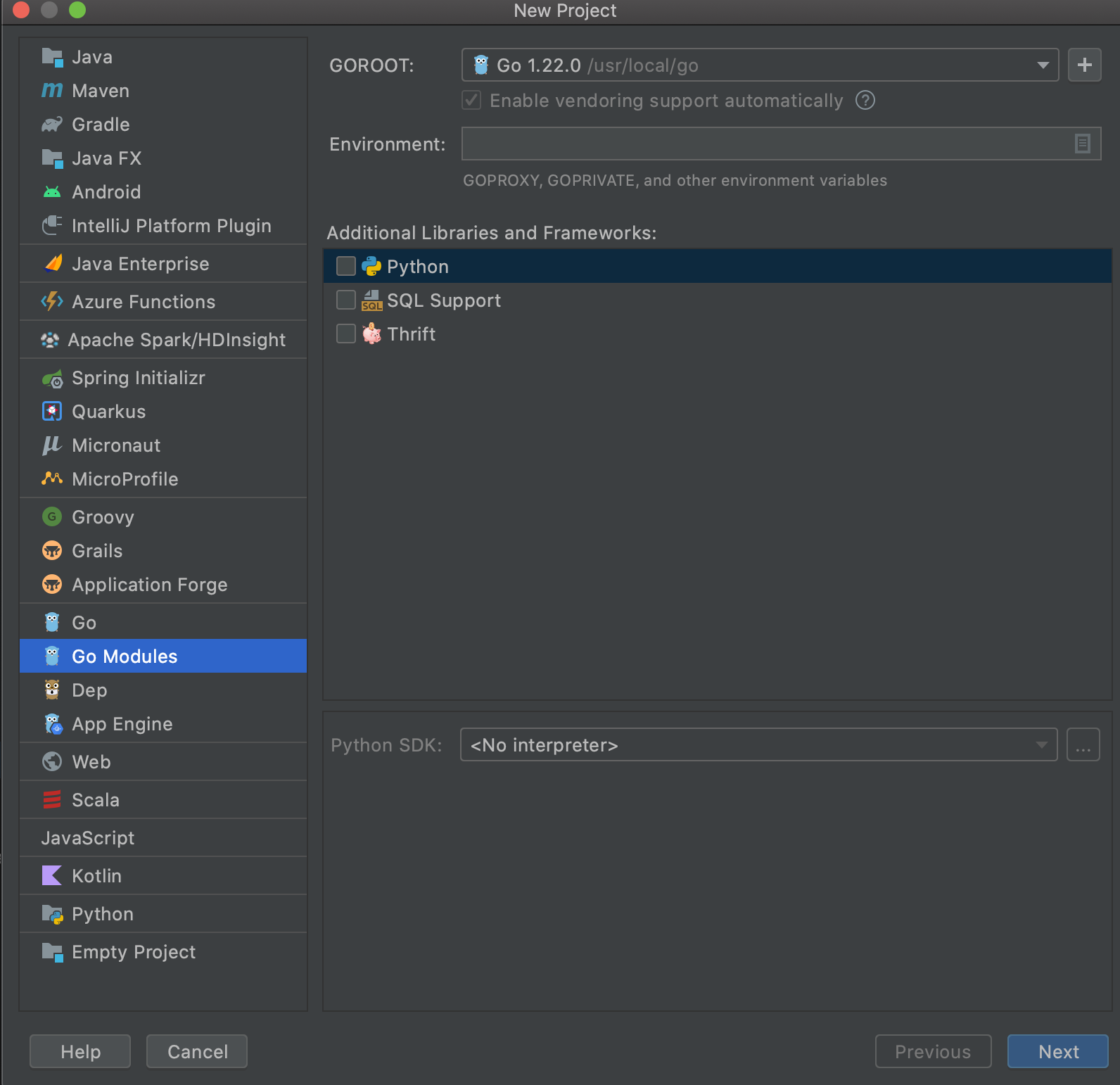Click the Thrift pig icon in libraries list
The width and height of the screenshot is (1120, 1085).
pos(371,334)
